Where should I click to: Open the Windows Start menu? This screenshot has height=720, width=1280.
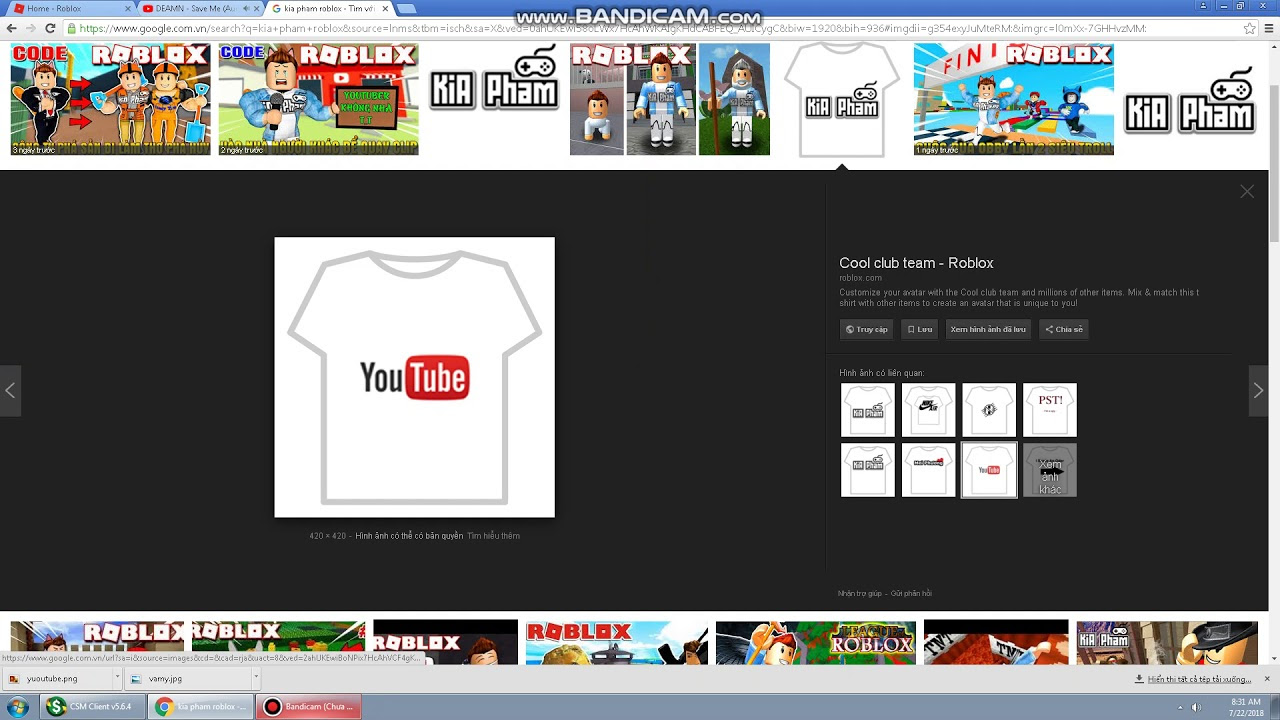[x=18, y=707]
